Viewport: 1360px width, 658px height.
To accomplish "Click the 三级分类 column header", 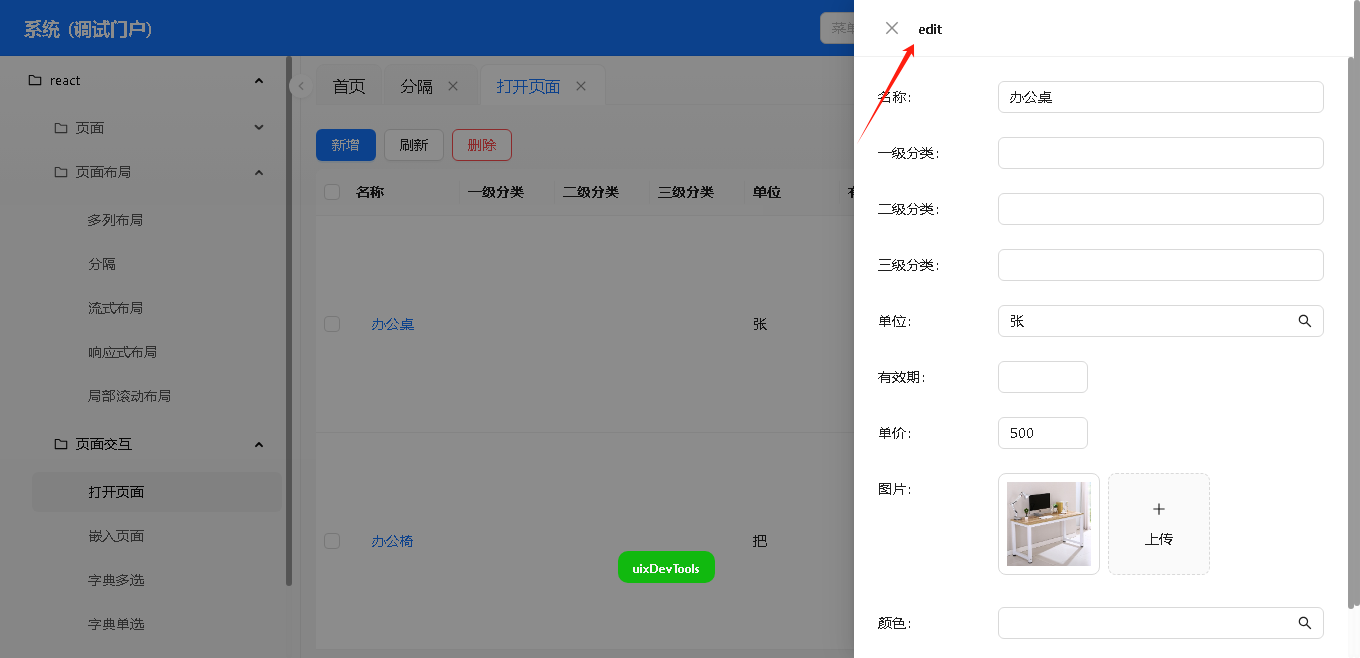I will click(x=686, y=192).
